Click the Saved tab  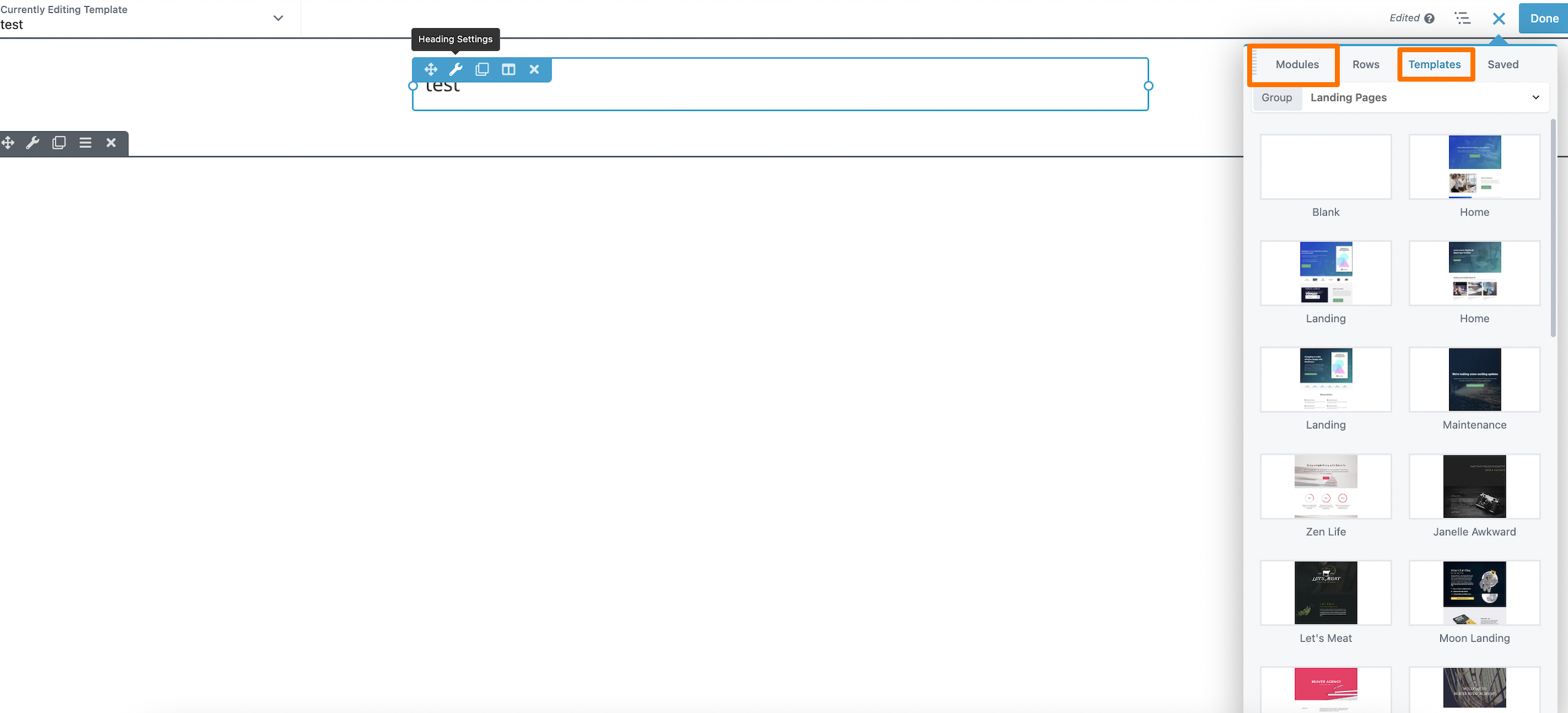tap(1503, 64)
